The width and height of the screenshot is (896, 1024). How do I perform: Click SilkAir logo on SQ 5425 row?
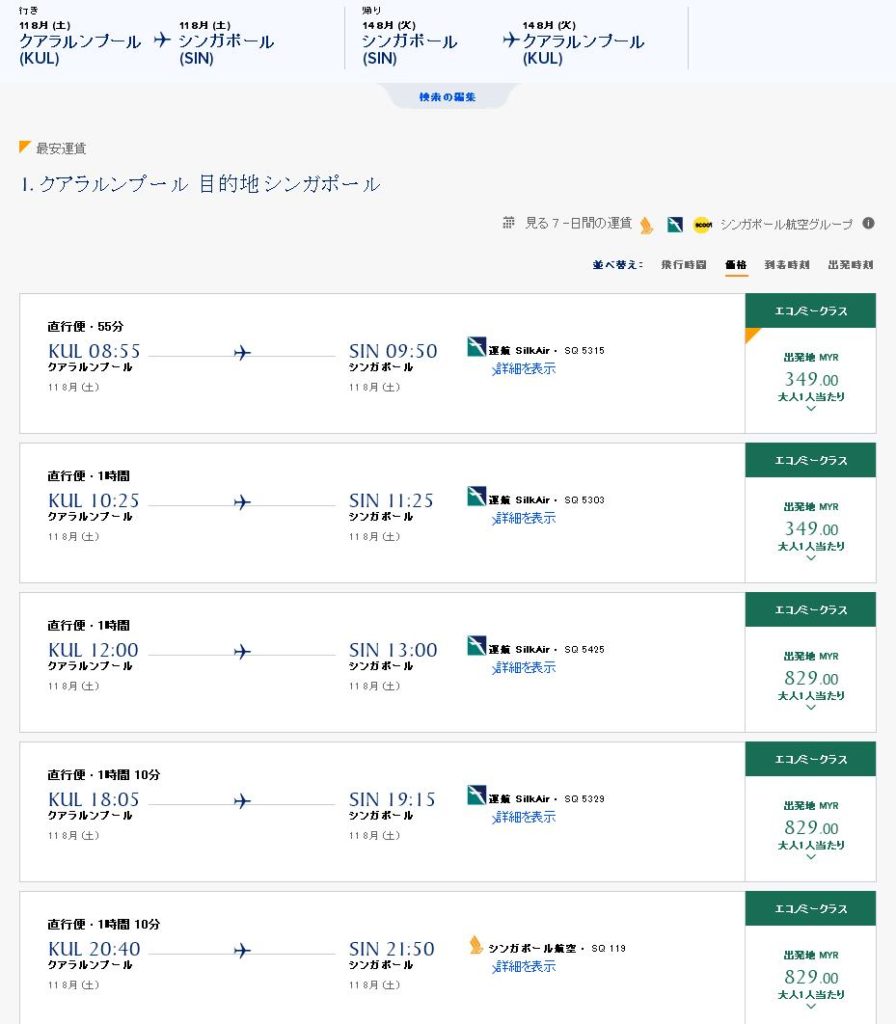pyautogui.click(x=477, y=645)
